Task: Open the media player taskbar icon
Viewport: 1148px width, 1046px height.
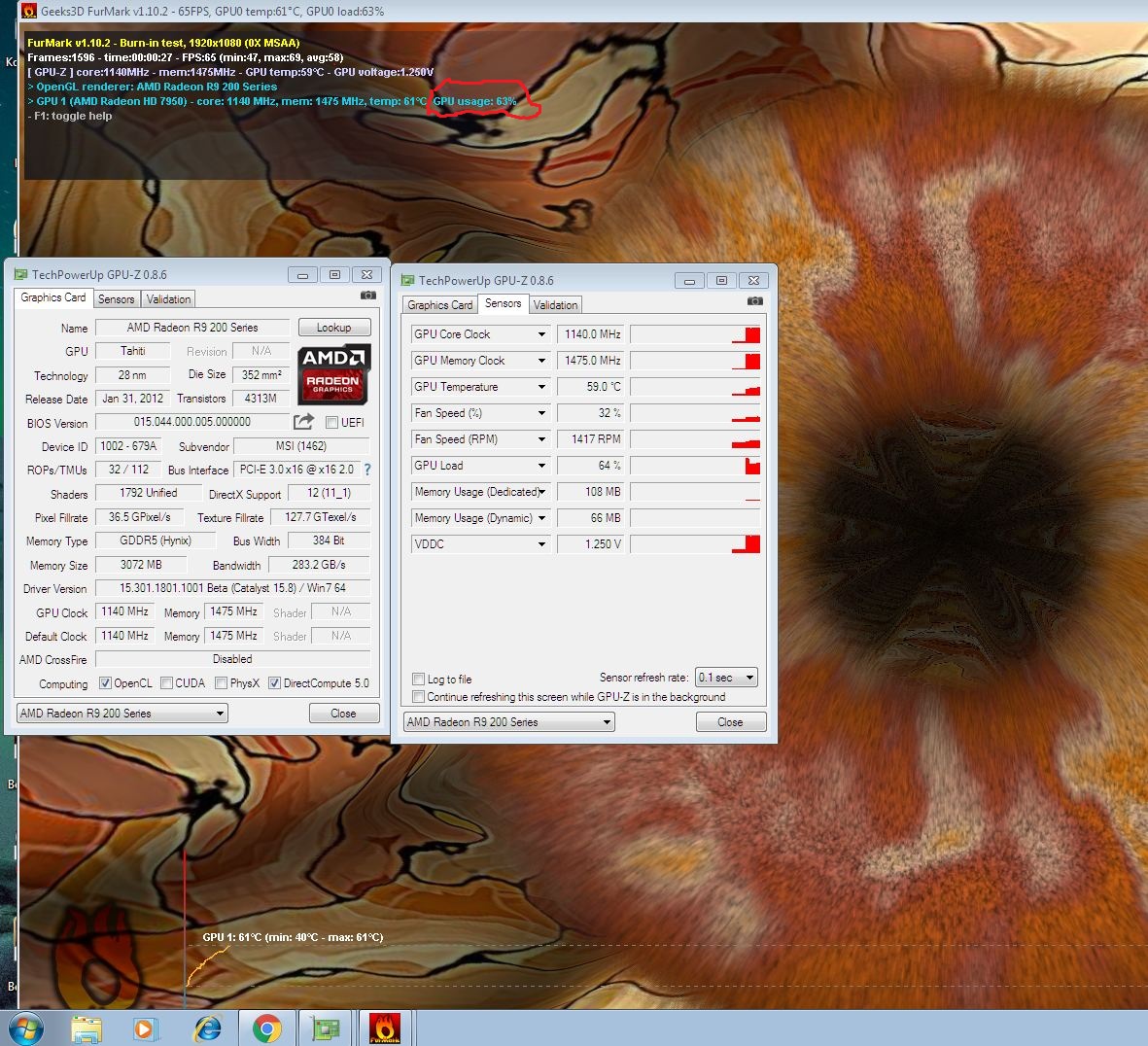Action: click(146, 1029)
